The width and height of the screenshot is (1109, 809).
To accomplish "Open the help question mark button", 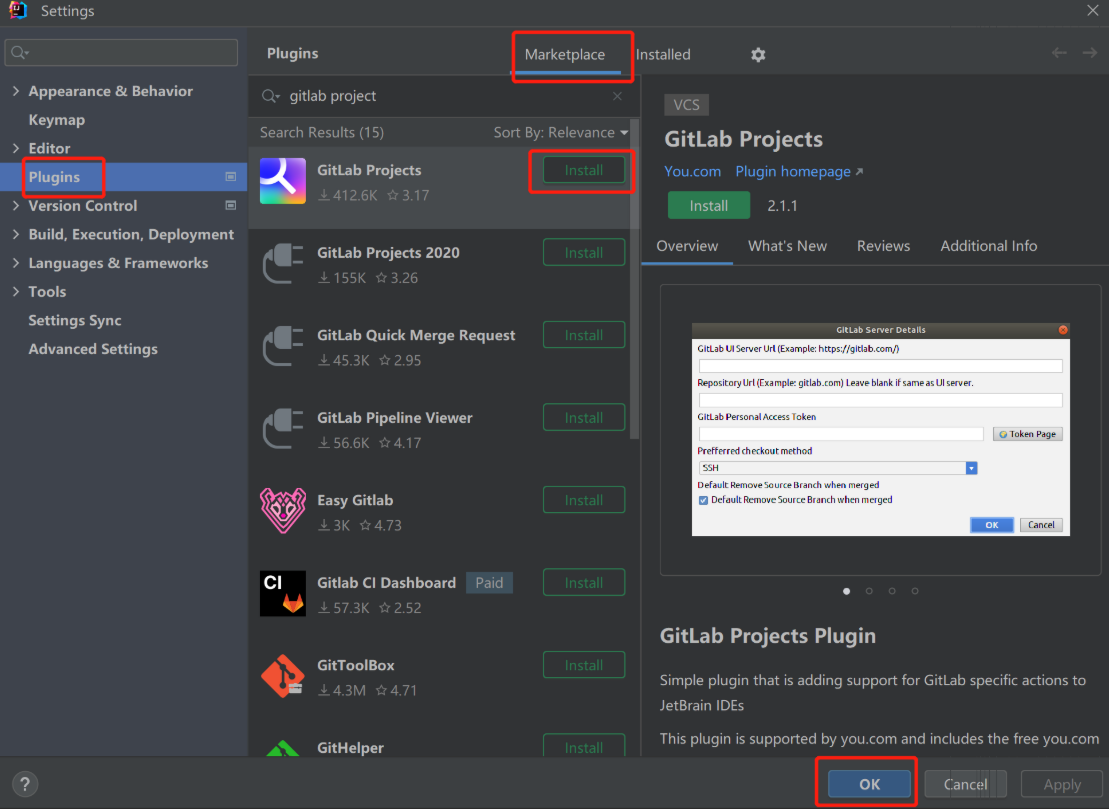I will coord(25,784).
